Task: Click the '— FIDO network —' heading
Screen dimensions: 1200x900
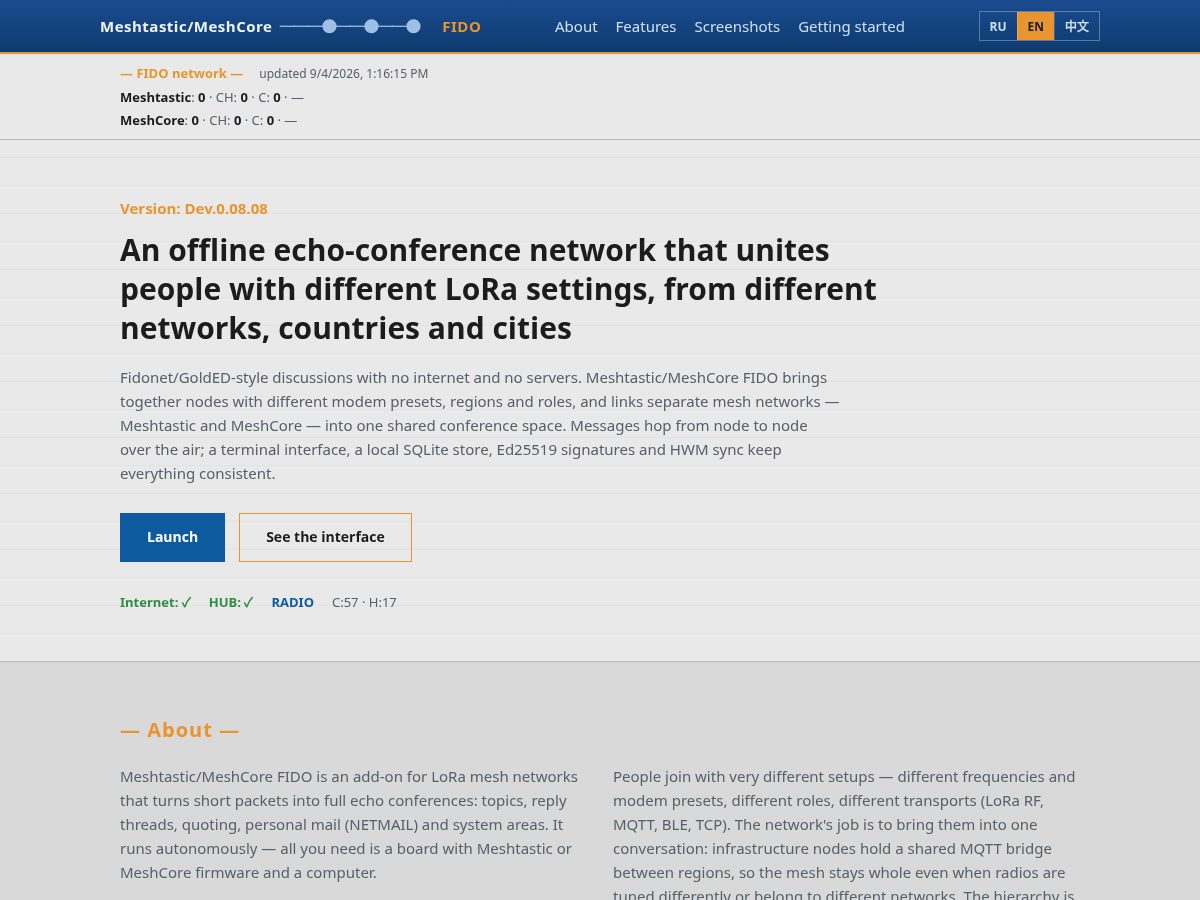Action: click(x=181, y=73)
